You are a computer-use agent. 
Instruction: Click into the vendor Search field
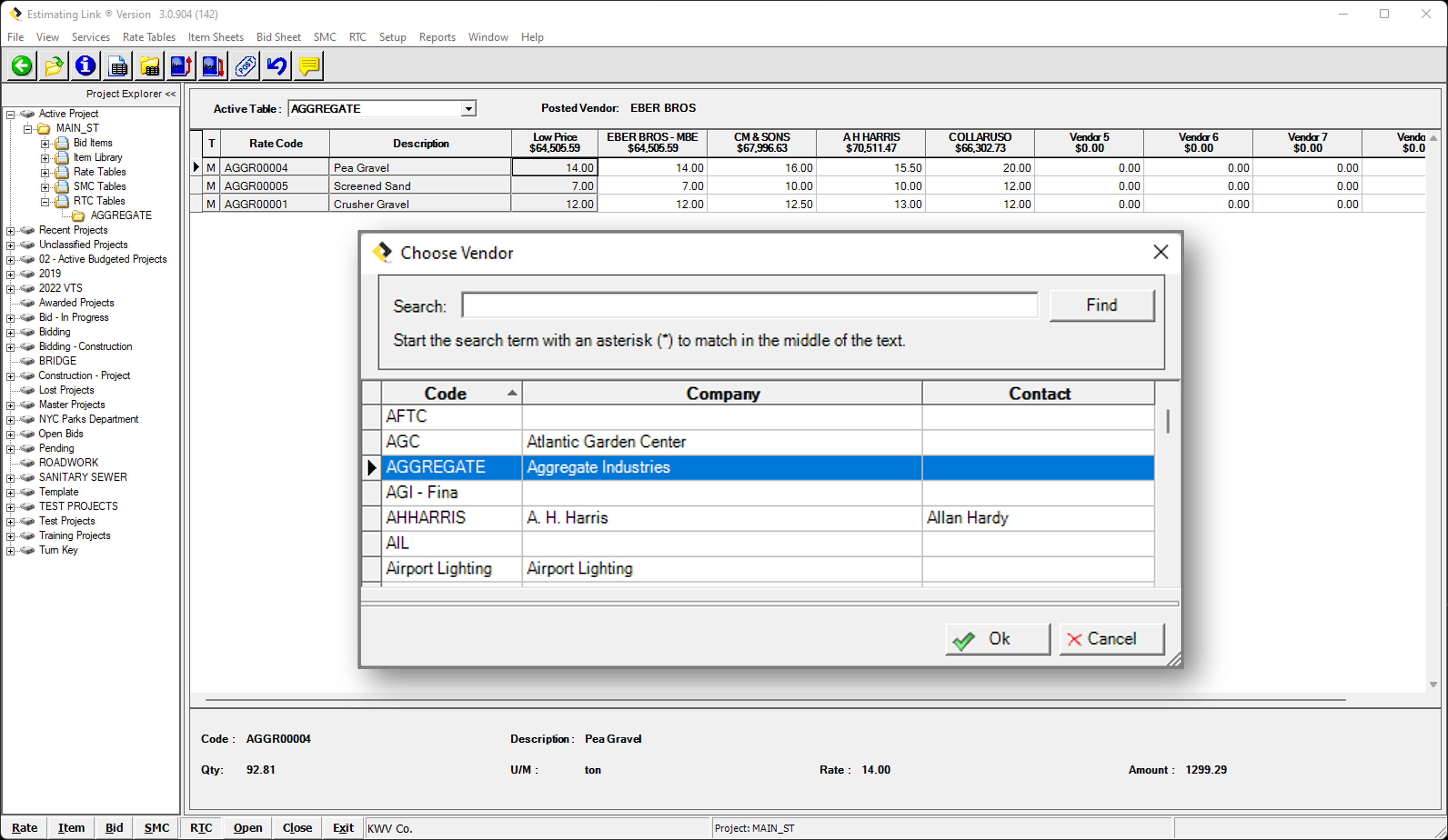(x=749, y=305)
